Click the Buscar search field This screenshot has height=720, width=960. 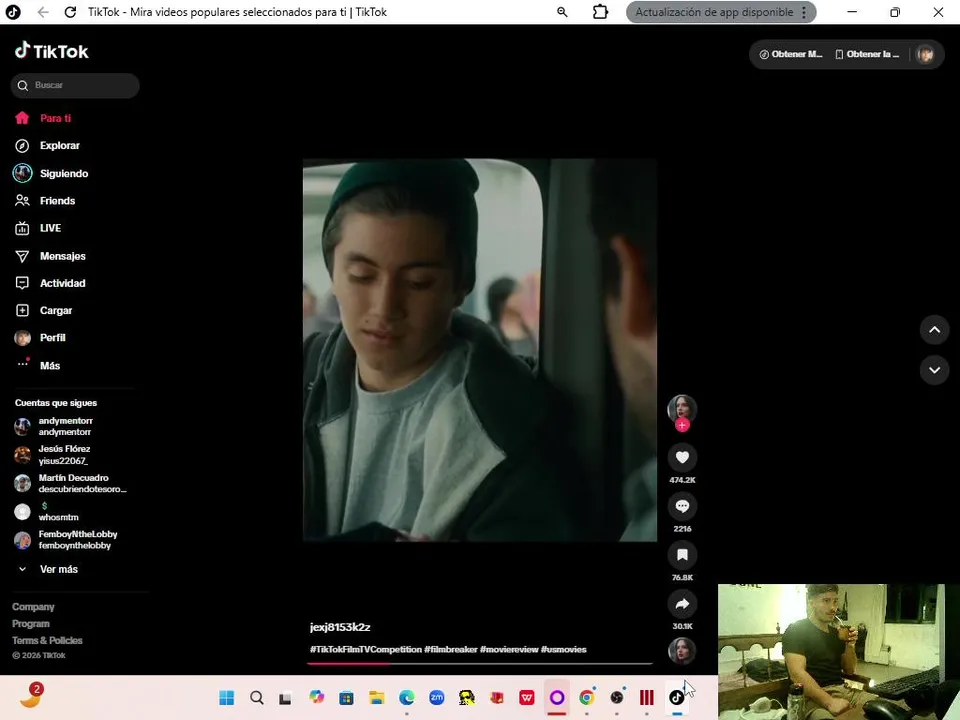click(x=75, y=86)
